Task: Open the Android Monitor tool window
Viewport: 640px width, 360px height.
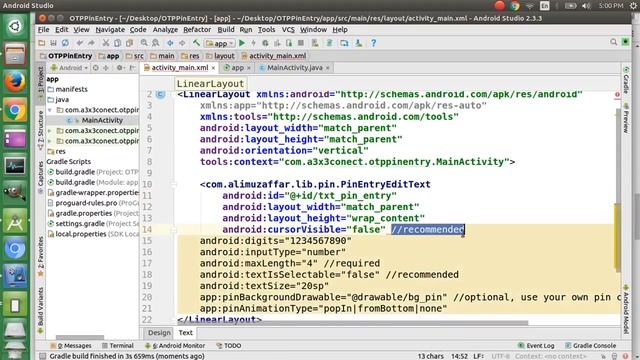Action: 175,346
